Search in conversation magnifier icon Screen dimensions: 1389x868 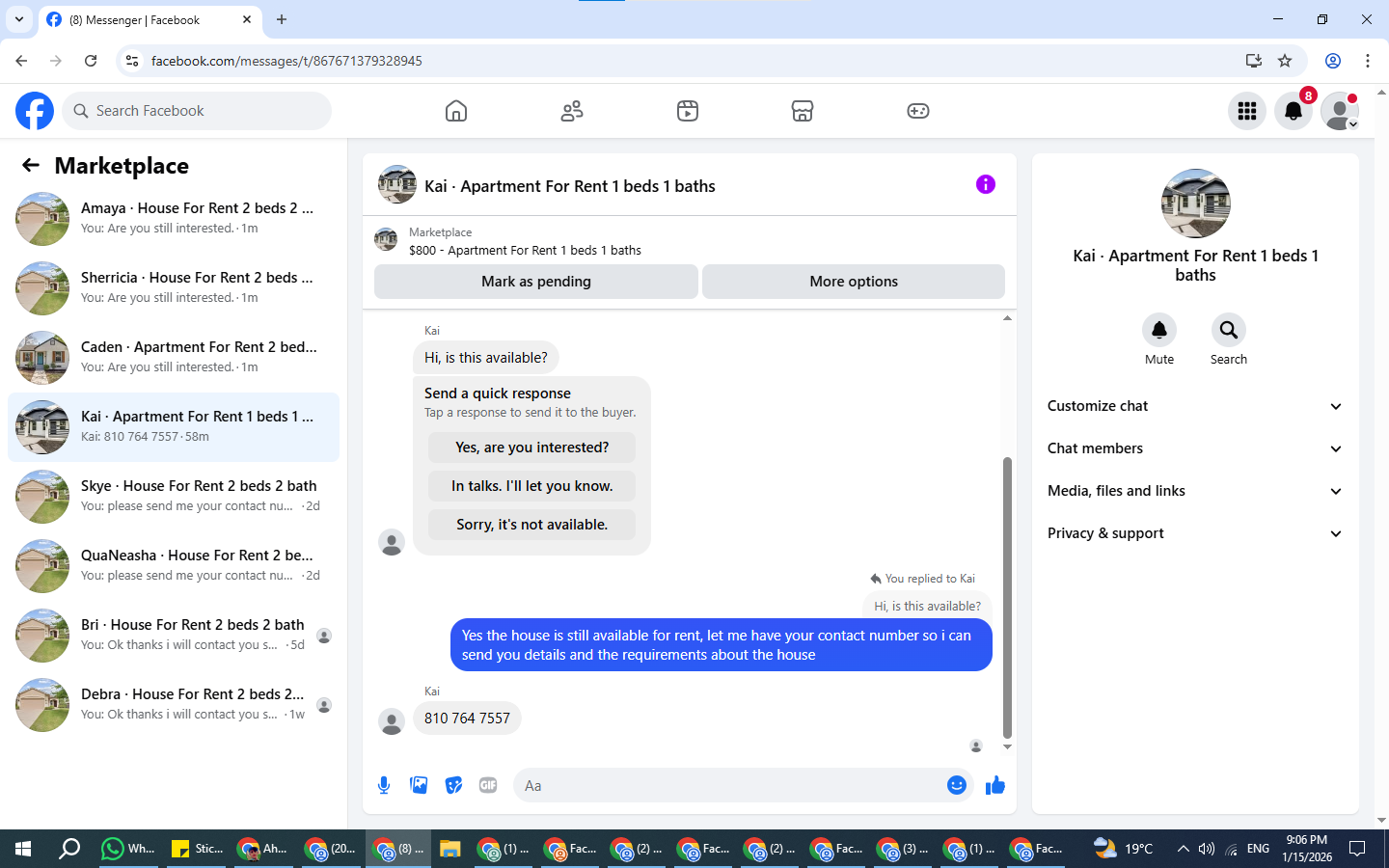[1229, 330]
